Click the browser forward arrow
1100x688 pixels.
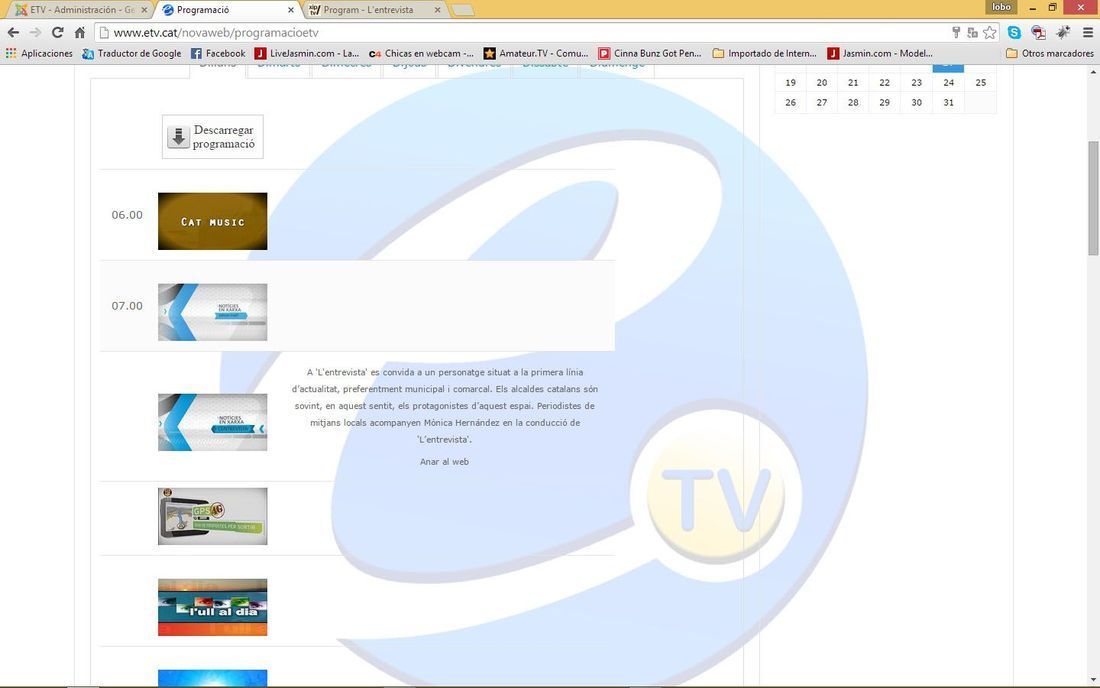click(x=35, y=32)
